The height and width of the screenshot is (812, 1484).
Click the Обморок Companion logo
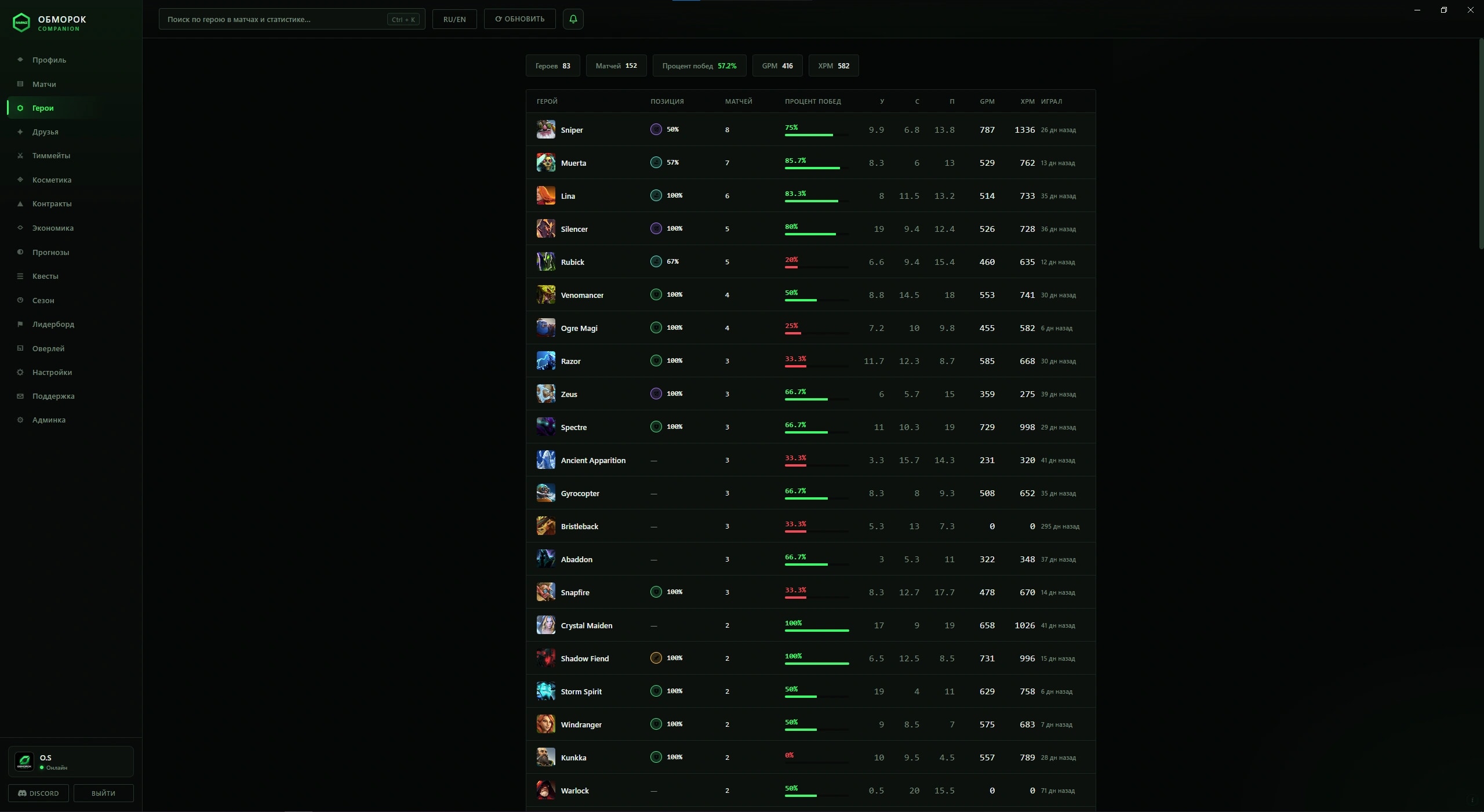coord(50,23)
